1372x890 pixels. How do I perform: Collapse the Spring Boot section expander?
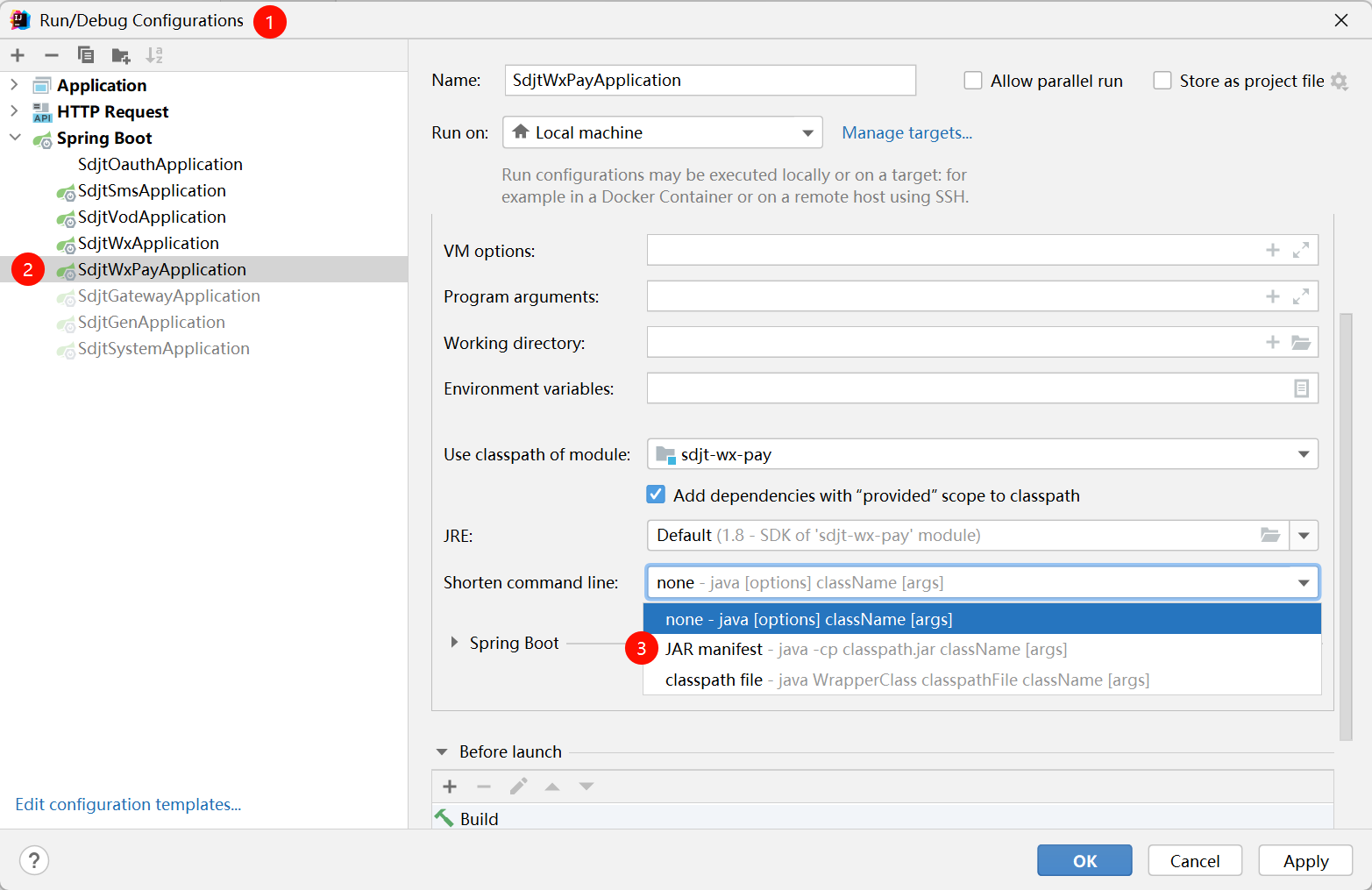click(454, 642)
